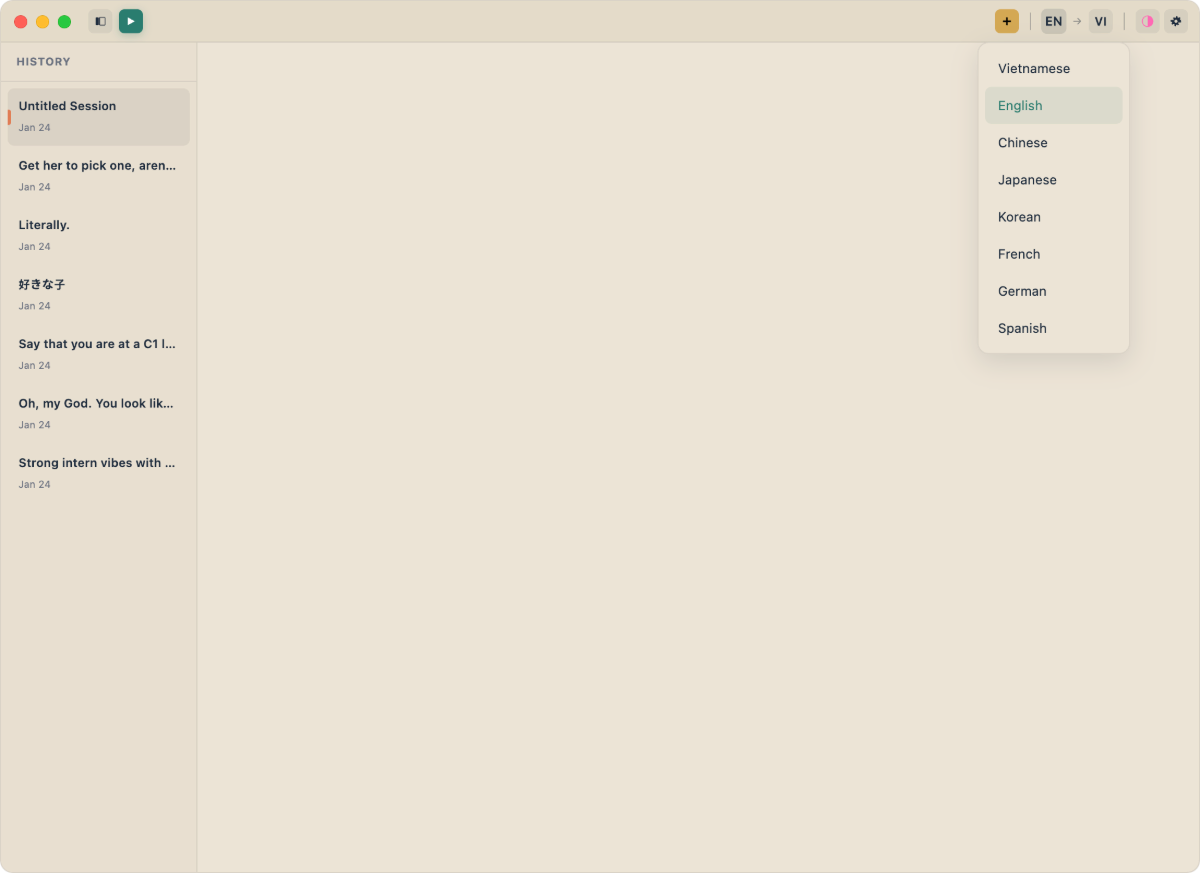Toggle the theme with the half-circle icon
1200x873 pixels.
coord(1147,20)
